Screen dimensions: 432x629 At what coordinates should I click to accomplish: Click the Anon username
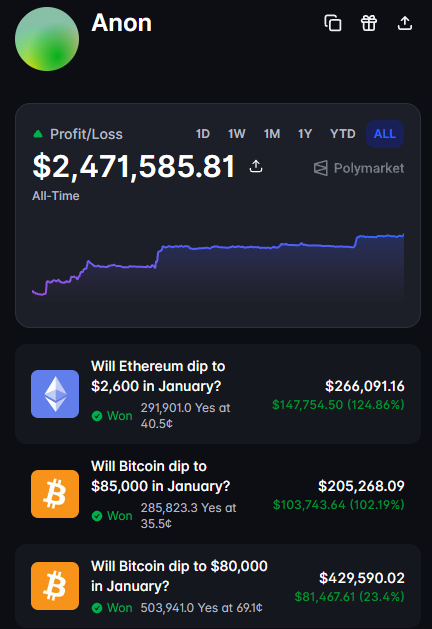pos(122,23)
